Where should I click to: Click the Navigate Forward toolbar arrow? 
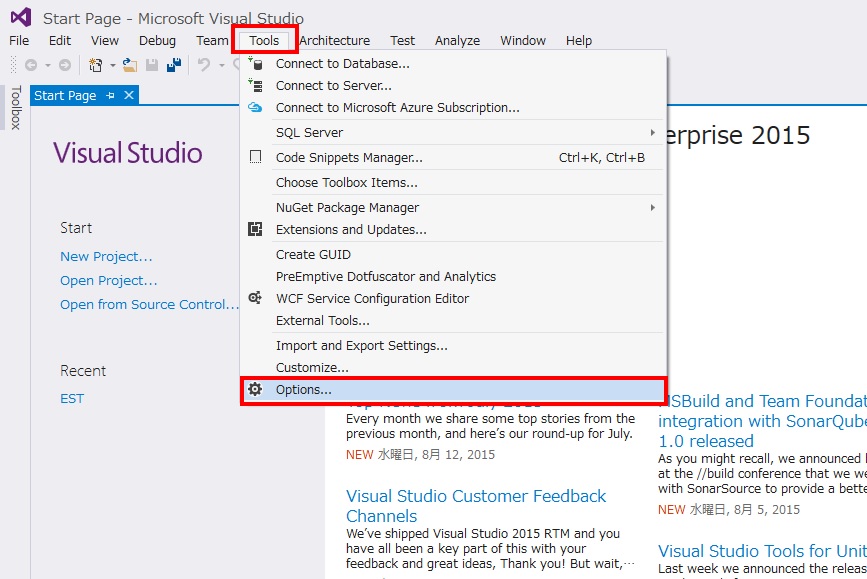click(x=65, y=65)
